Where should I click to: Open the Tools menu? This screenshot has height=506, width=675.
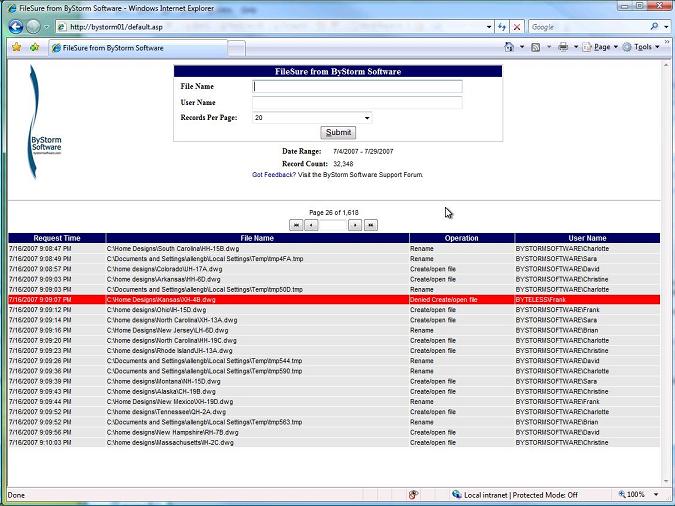[641, 47]
